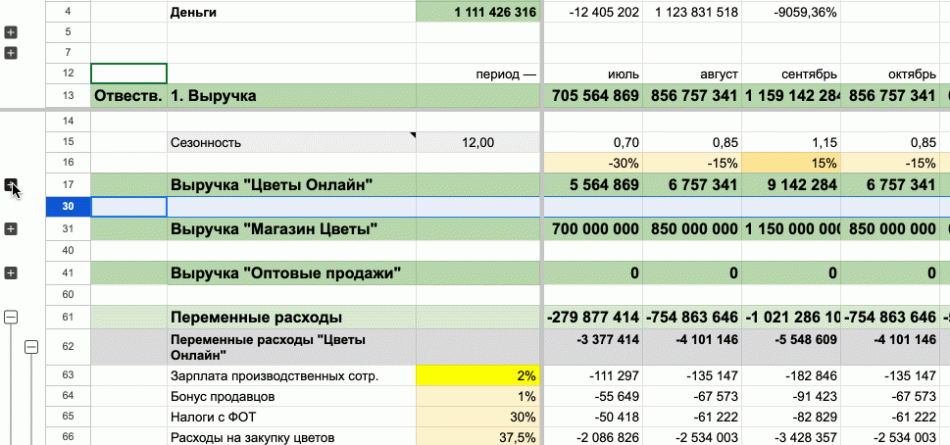Viewport: 950px width, 445px height.
Task: Expand the row group beside row 5
Action: 11,32
